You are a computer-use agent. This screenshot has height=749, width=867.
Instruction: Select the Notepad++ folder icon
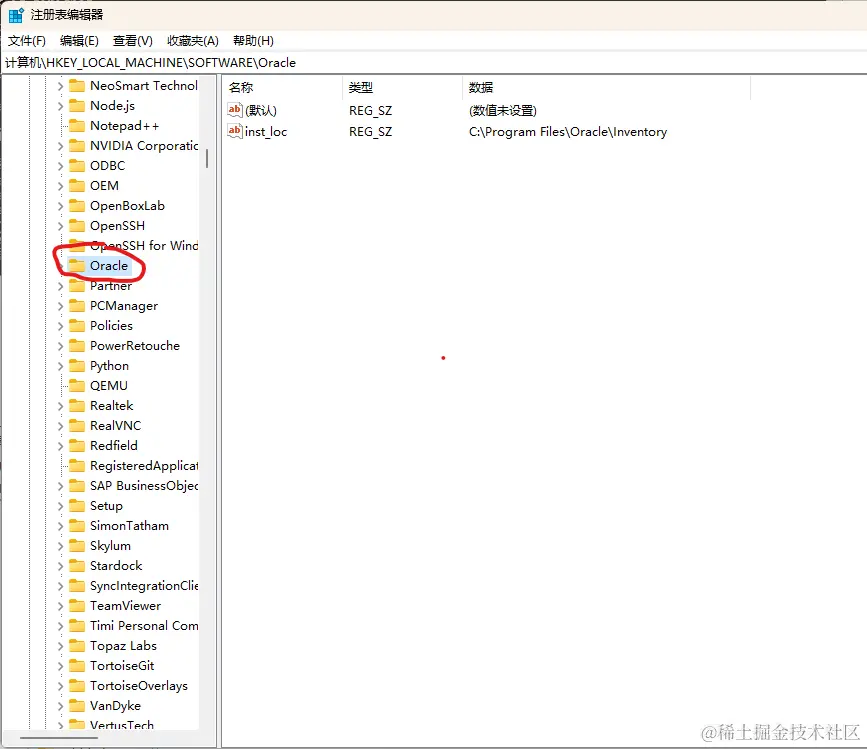point(76,125)
